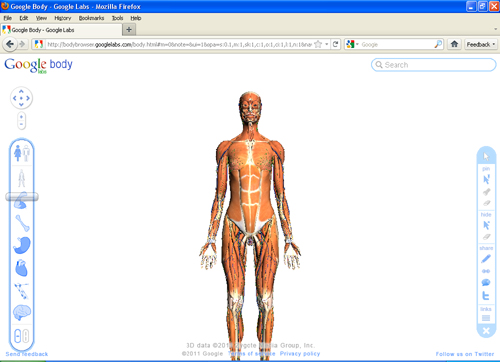The width and height of the screenshot is (500, 362).
Task: Open the Terms of service link
Action: tap(252, 354)
